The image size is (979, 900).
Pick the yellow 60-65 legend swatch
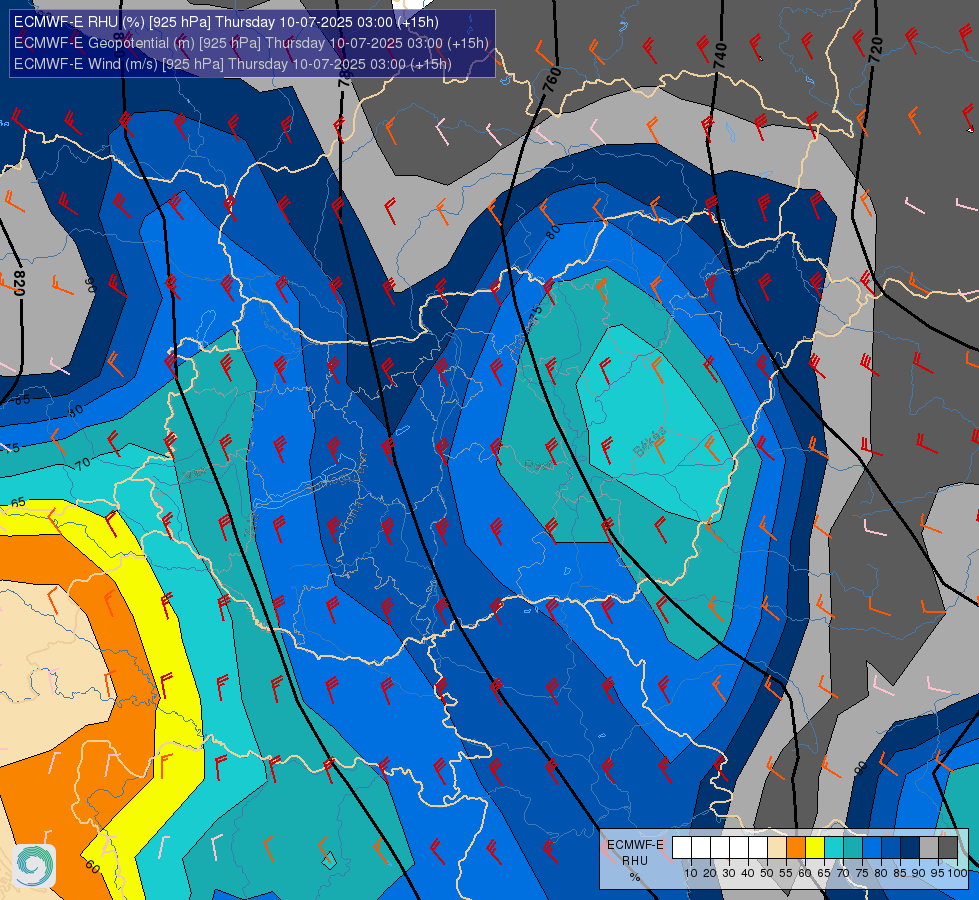coord(815,848)
